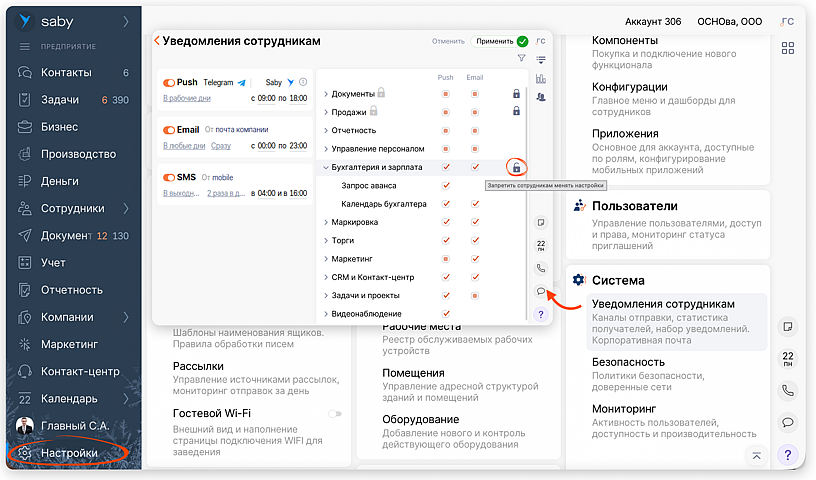
Task: Enable the Гостевой Wi-Fi toggle
Action: click(x=334, y=413)
